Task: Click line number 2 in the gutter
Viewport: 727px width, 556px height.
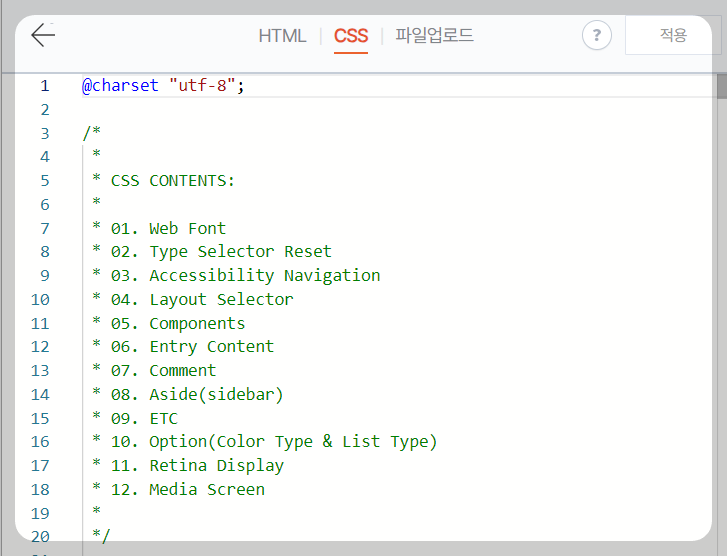Action: point(45,109)
